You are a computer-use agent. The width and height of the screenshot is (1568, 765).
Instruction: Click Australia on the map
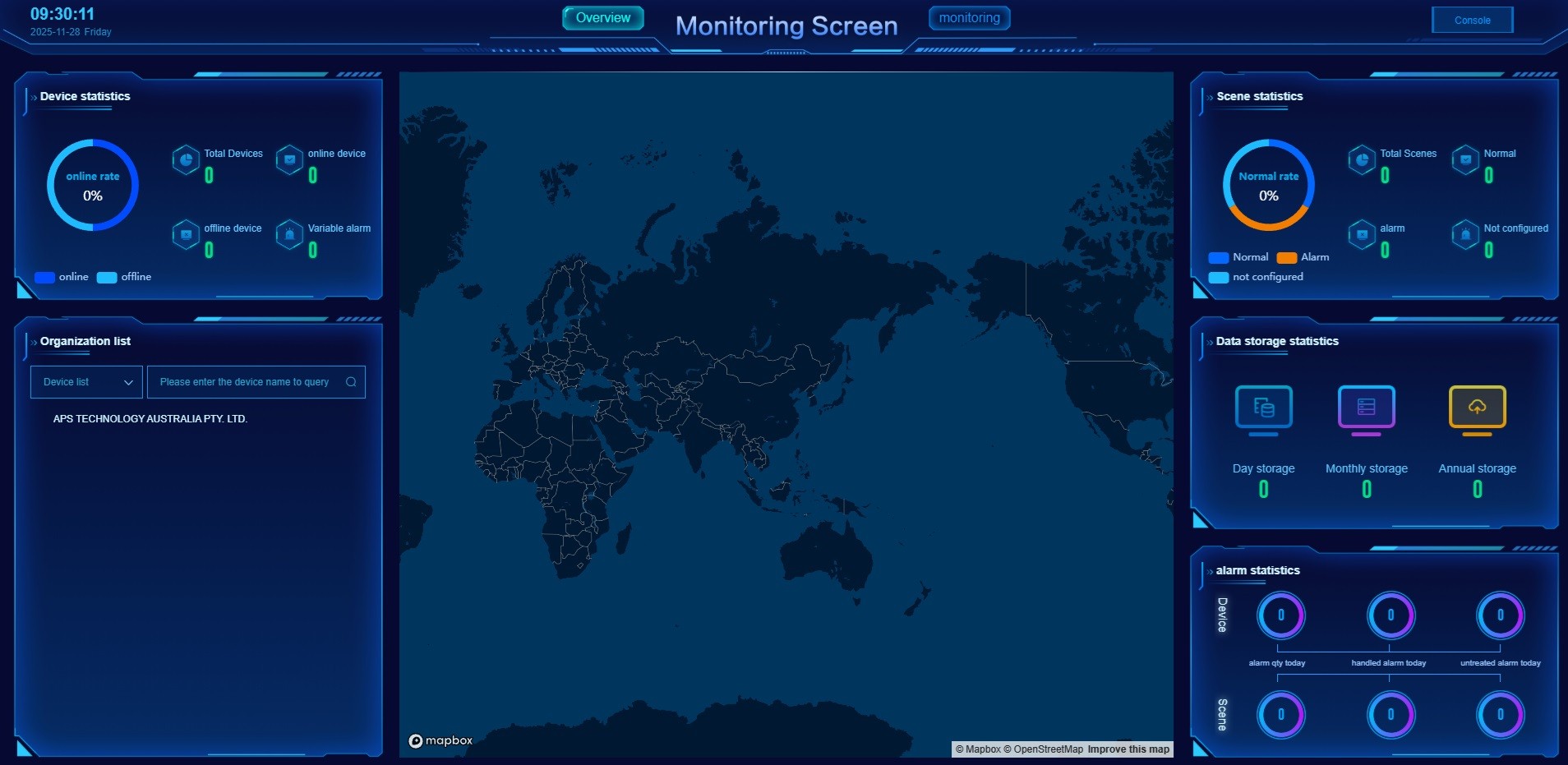click(826, 559)
